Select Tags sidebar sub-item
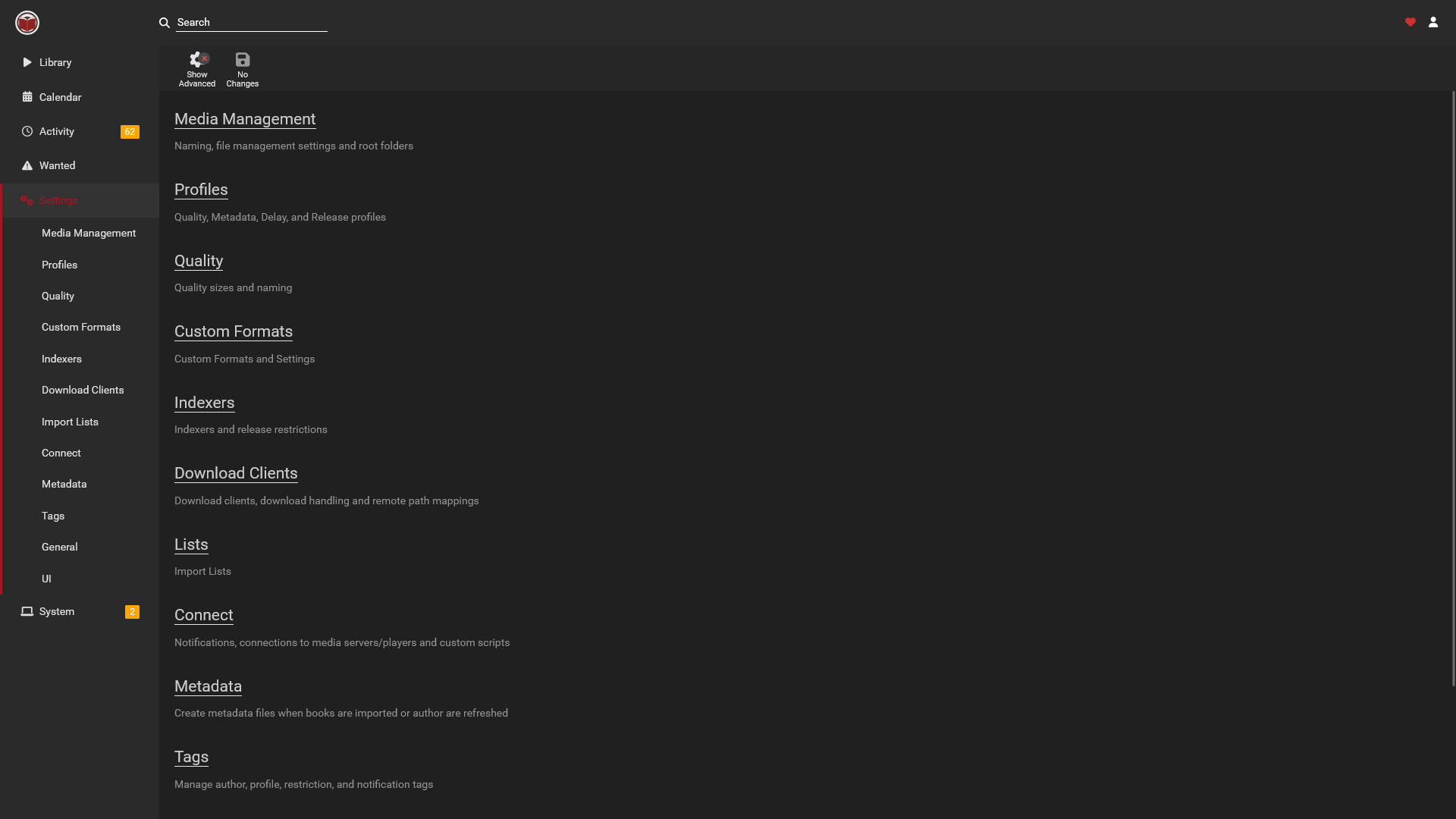The width and height of the screenshot is (1456, 819). coord(53,516)
